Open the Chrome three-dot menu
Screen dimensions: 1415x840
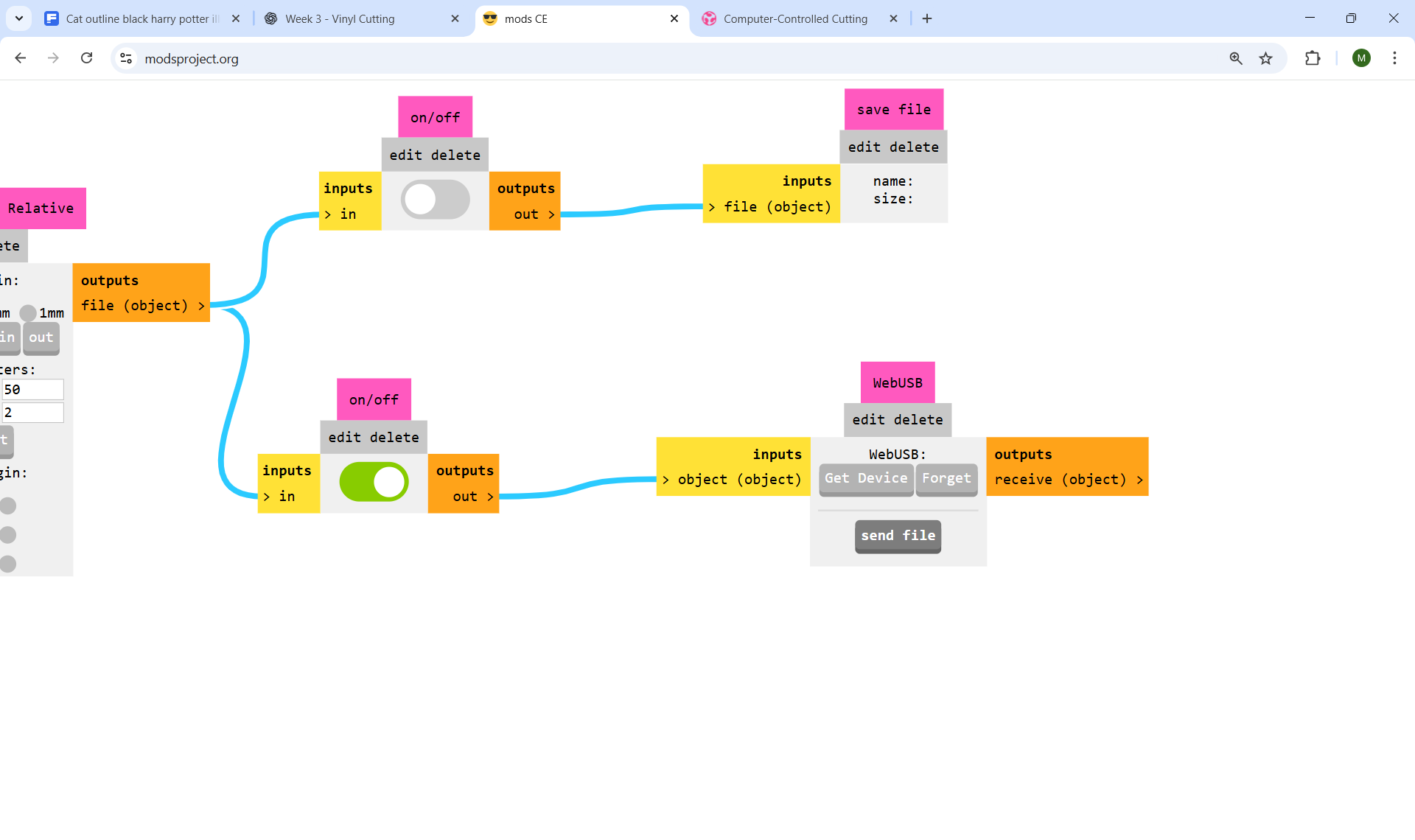[1394, 58]
